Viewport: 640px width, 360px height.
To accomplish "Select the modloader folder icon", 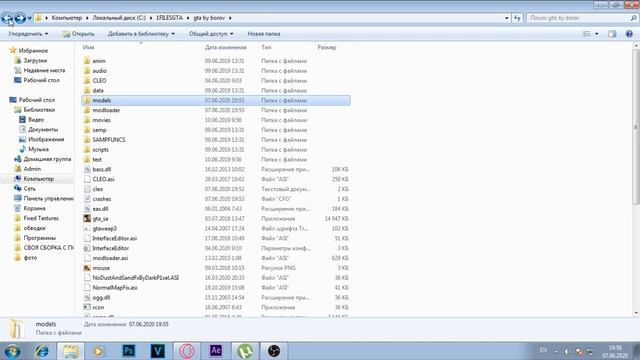I will click(x=87, y=110).
